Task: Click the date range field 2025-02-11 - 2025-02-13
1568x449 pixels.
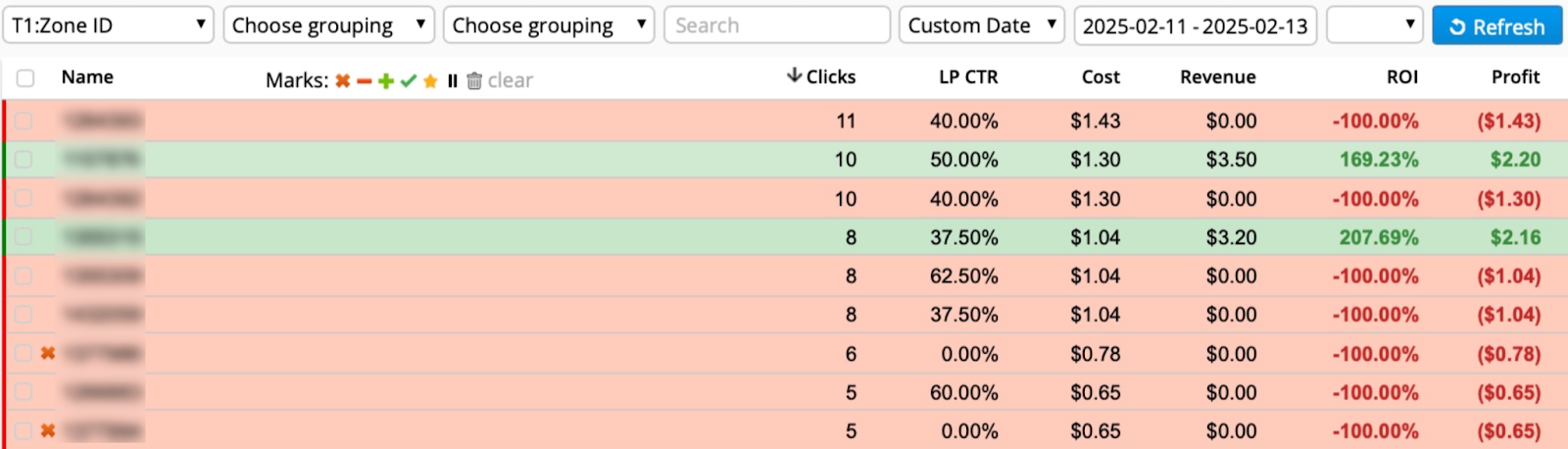Action: point(1195,25)
